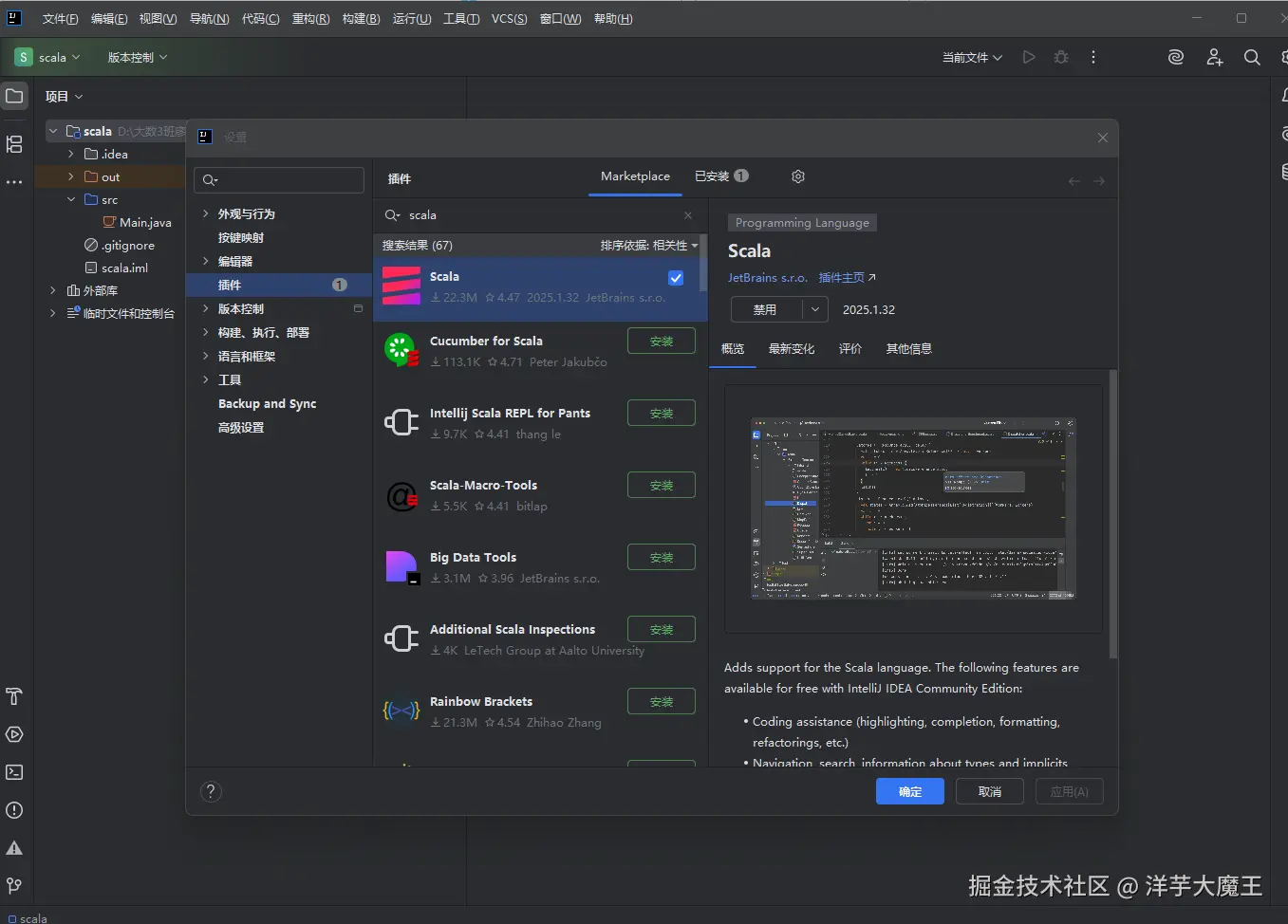The image size is (1288, 924).
Task: Uncheck the Scala plugin checkbox
Action: [x=676, y=278]
